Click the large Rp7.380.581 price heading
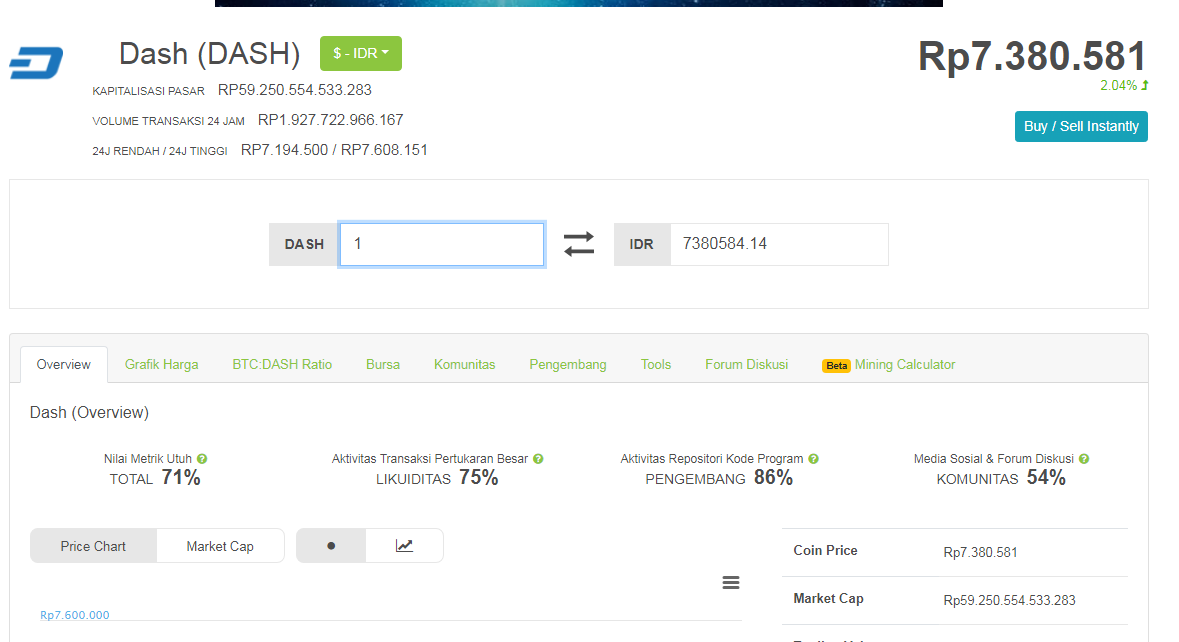The image size is (1179, 642). pyautogui.click(x=1032, y=56)
